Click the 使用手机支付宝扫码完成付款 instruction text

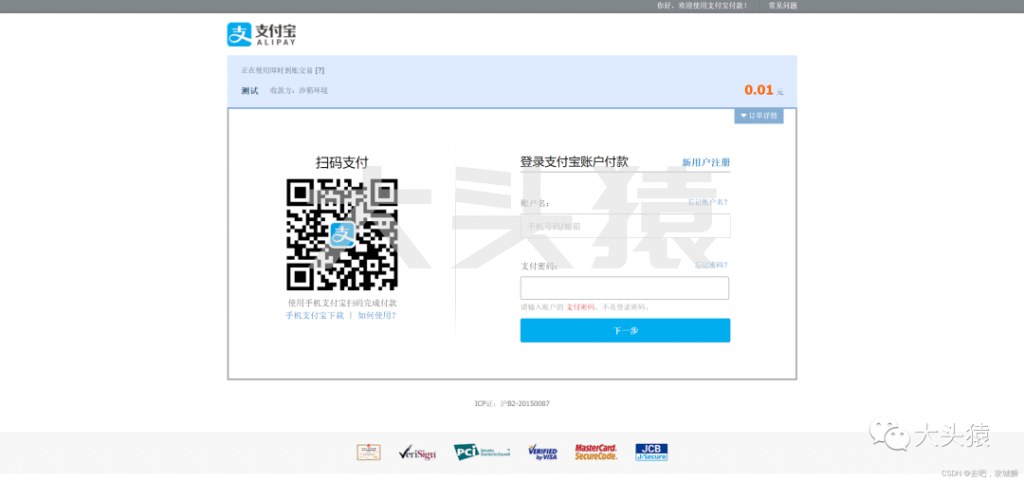coord(342,303)
